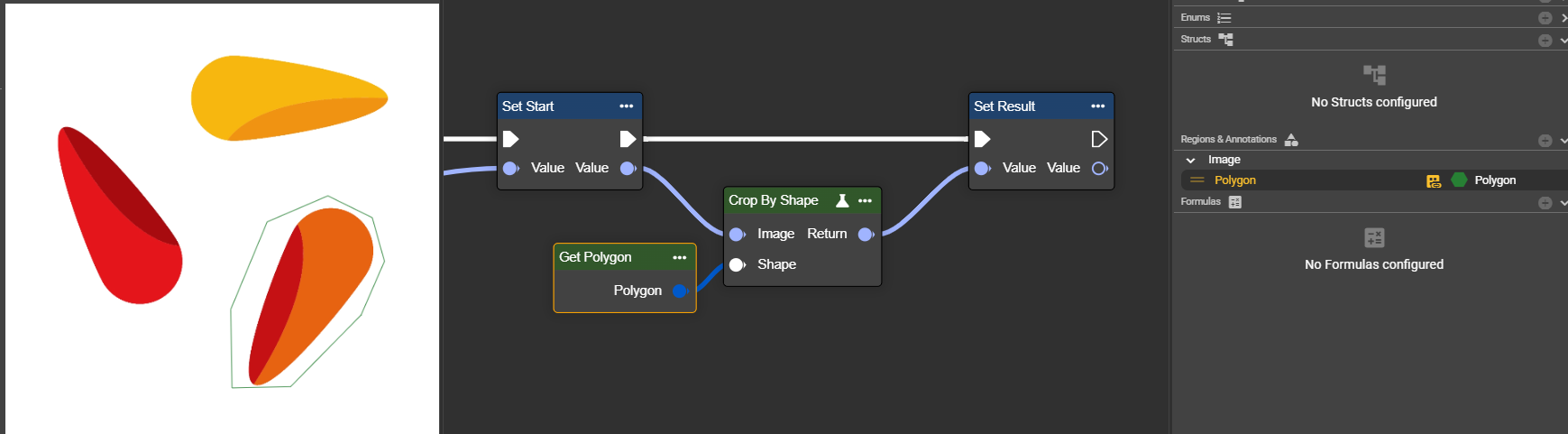Screen dimensions: 1568x434
Task: Add a new Region with plus icon
Action: [1545, 140]
